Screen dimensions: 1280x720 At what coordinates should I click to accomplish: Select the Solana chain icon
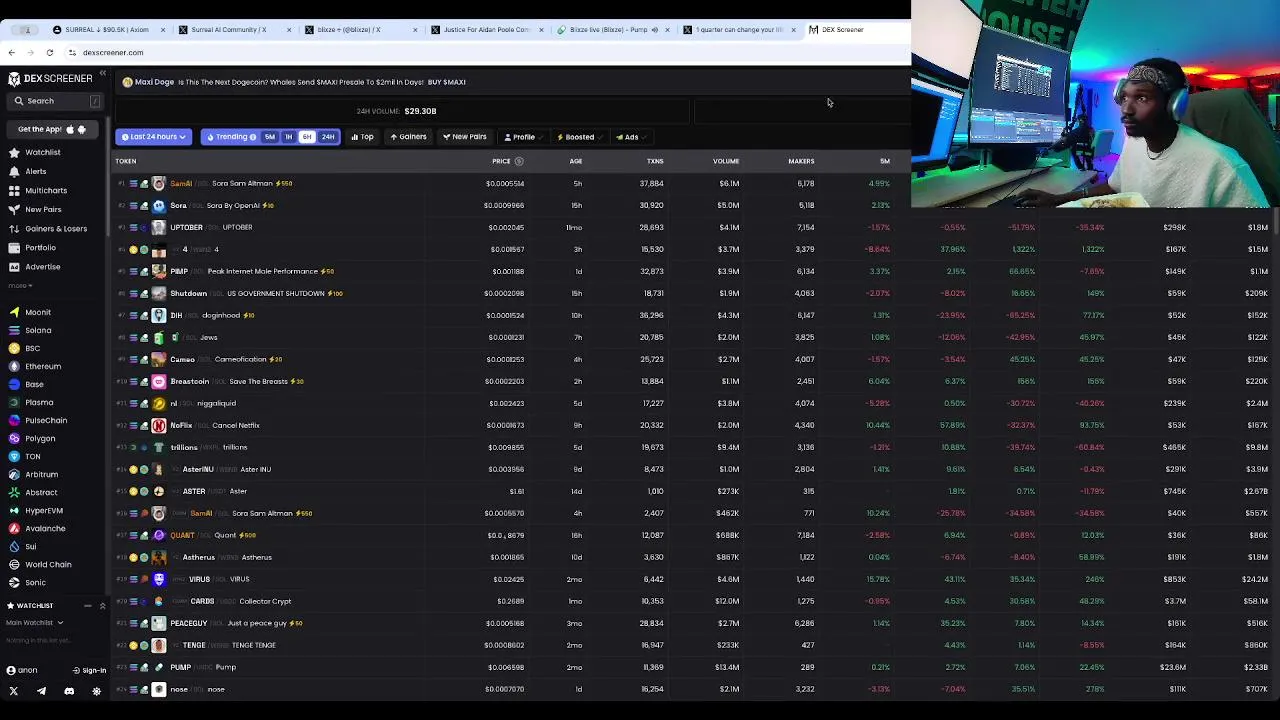(x=14, y=330)
